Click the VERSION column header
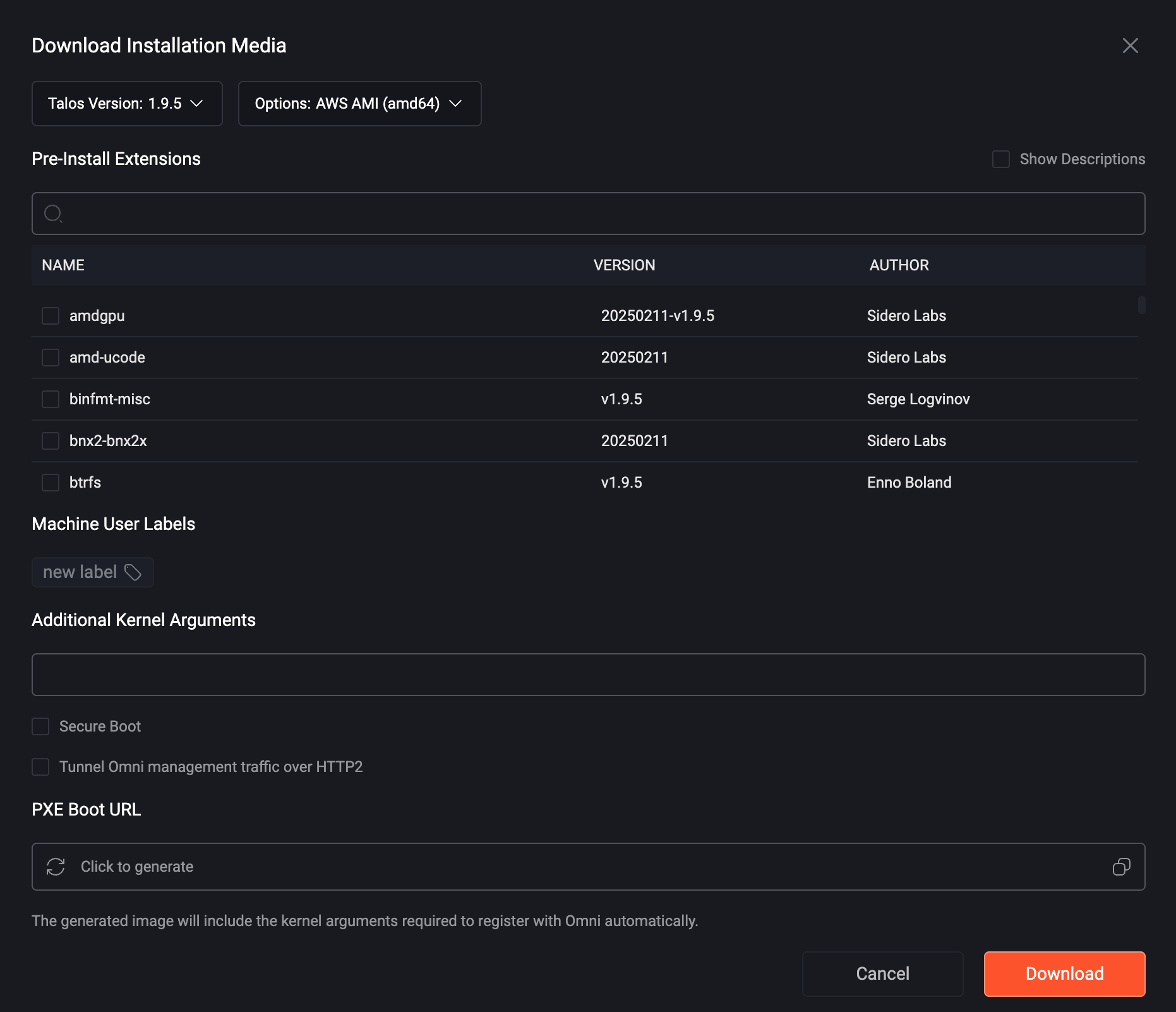1176x1012 pixels. [x=624, y=265]
